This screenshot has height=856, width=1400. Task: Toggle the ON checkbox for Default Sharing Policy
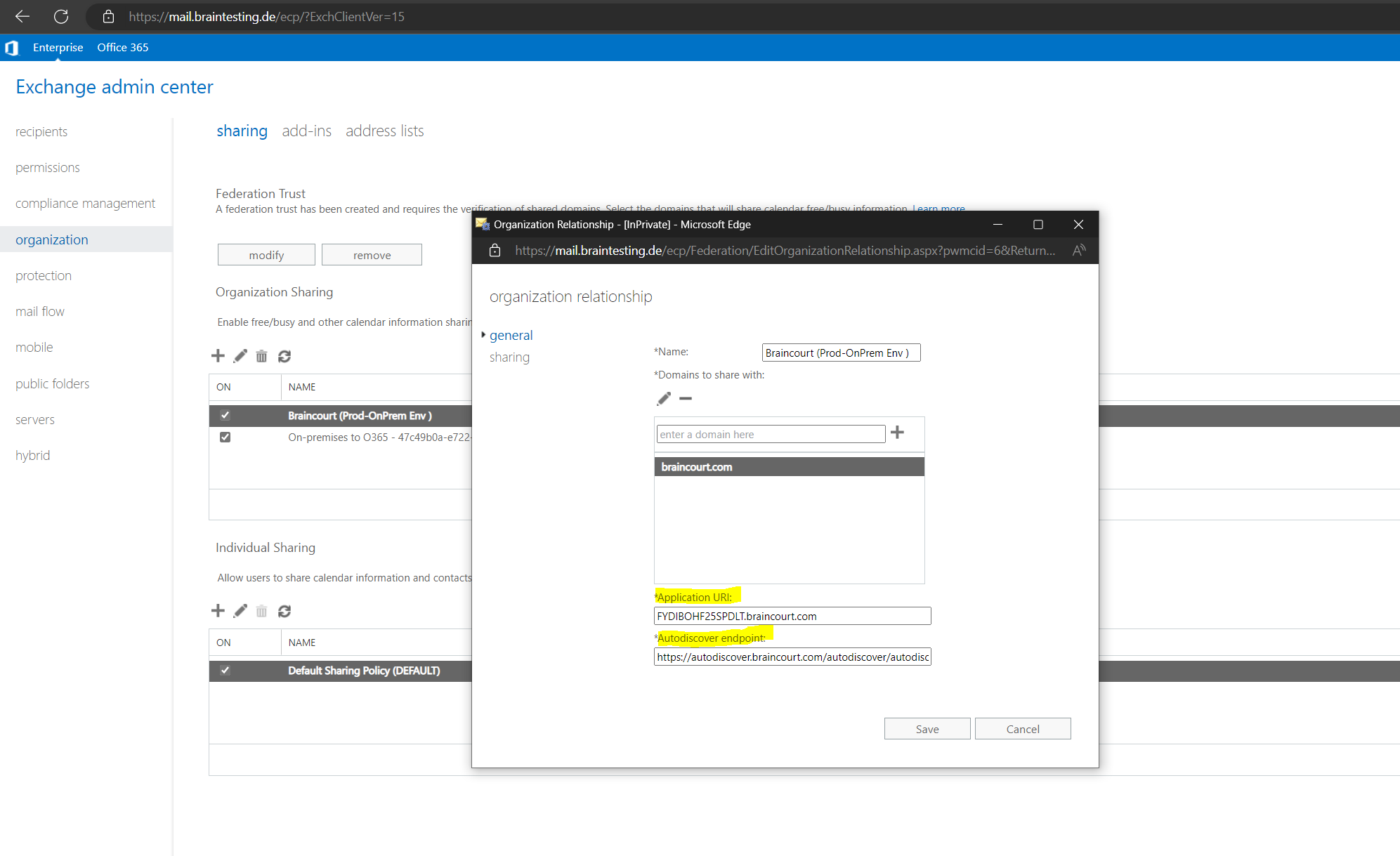(225, 670)
